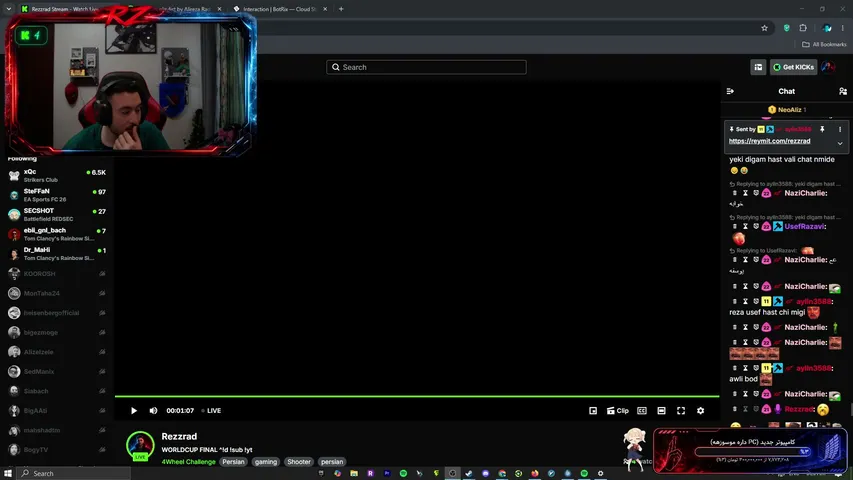Click Rezzrad username in chat
The image size is (853, 480).
click(799, 409)
